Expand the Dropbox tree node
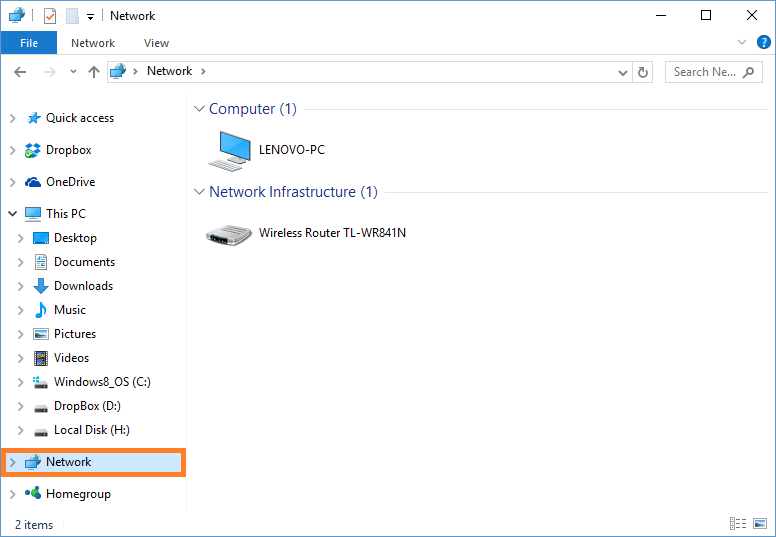 coord(13,150)
